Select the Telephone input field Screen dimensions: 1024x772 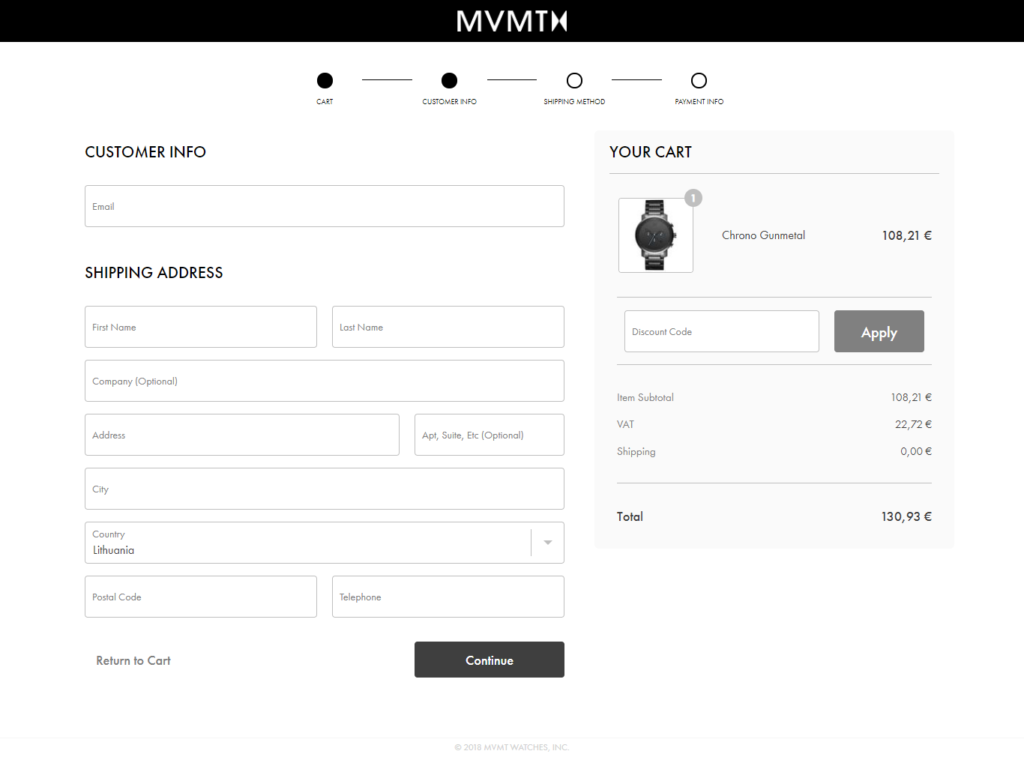[448, 596]
